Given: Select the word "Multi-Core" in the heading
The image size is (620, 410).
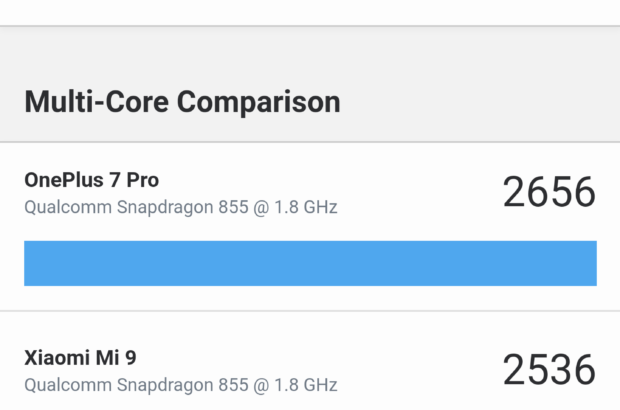Looking at the screenshot, I should point(96,101).
